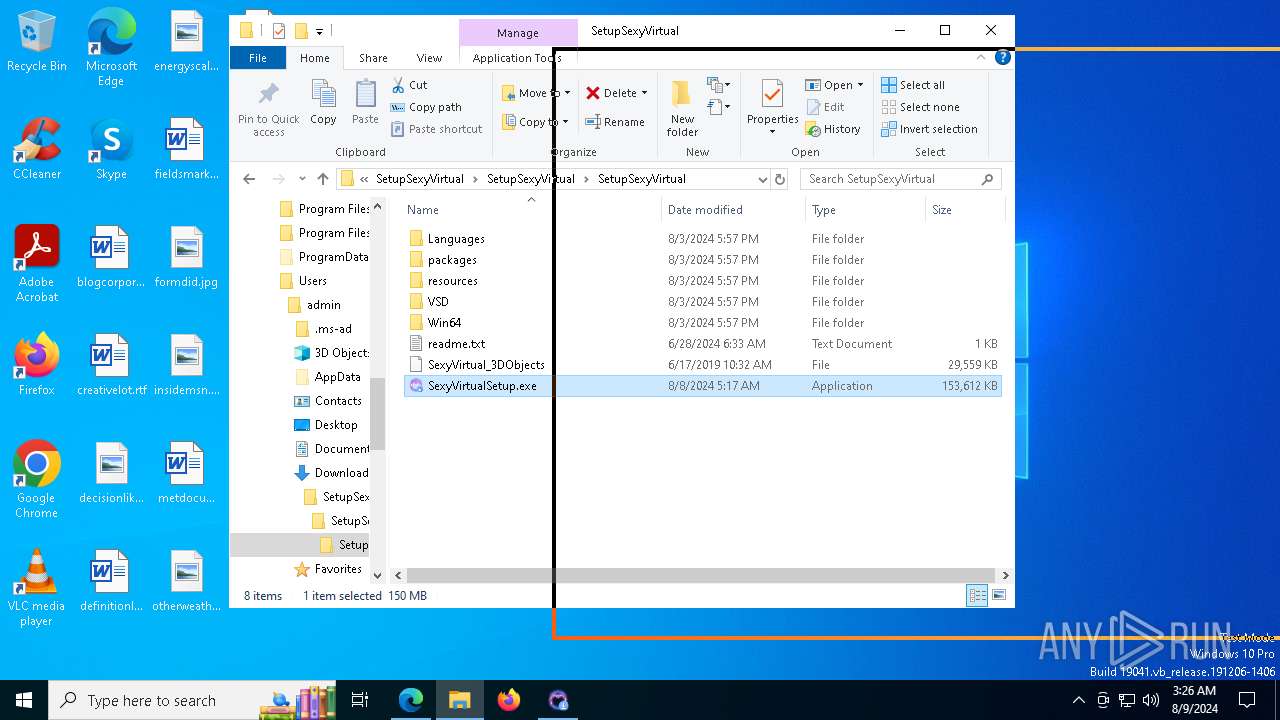Click the Copy ribbon icon
Screen dimensions: 1280x720
(323, 102)
